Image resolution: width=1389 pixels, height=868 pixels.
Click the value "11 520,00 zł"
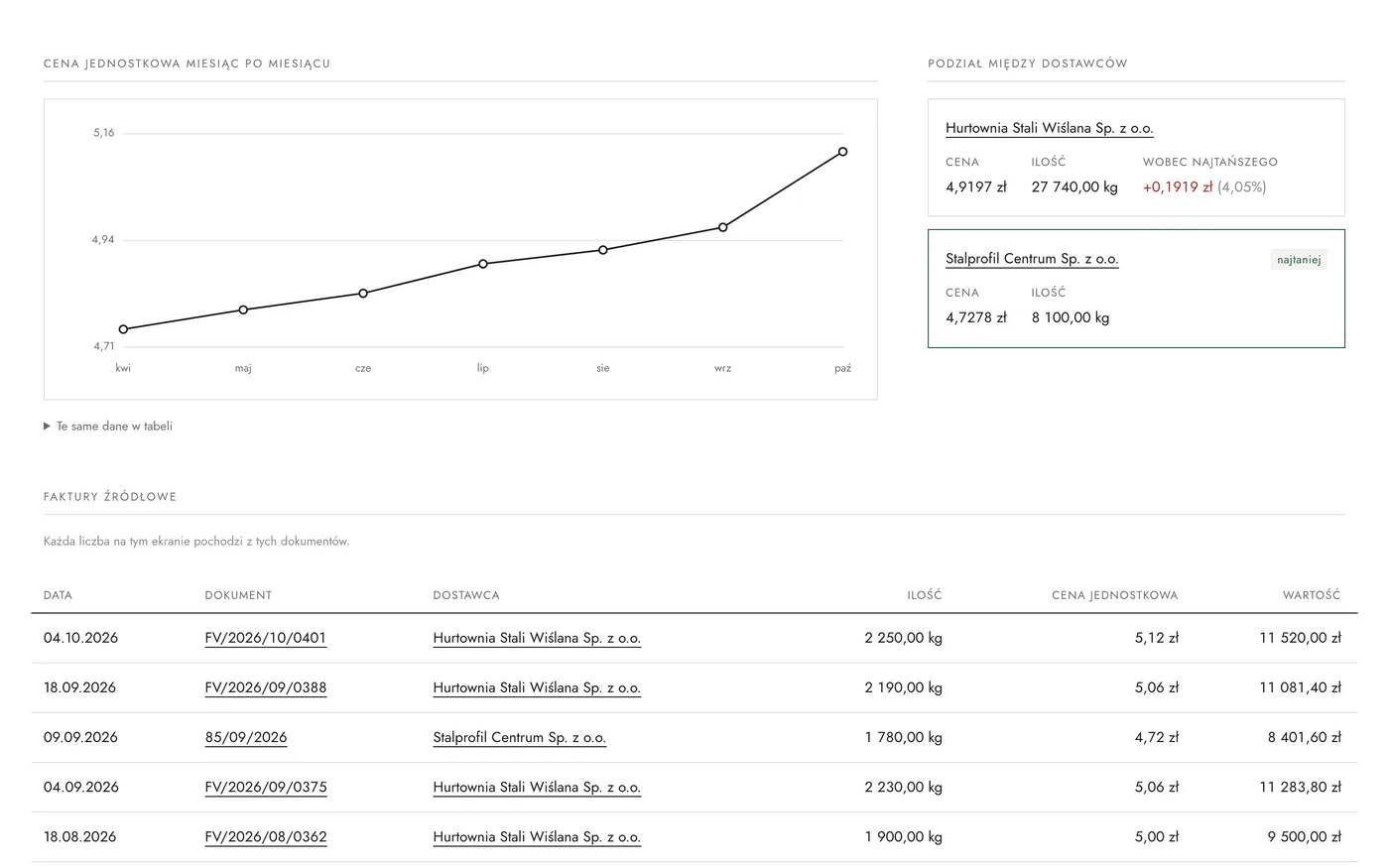coord(1300,638)
